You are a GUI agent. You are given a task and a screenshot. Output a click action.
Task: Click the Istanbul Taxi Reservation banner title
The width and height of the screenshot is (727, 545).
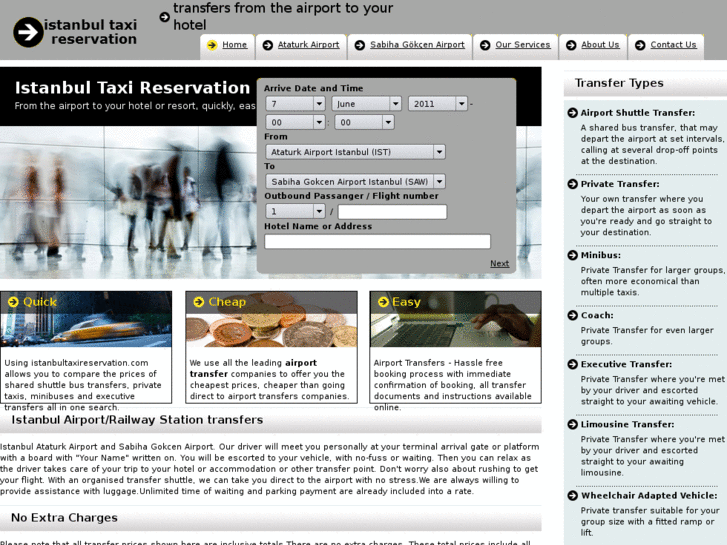tap(132, 88)
